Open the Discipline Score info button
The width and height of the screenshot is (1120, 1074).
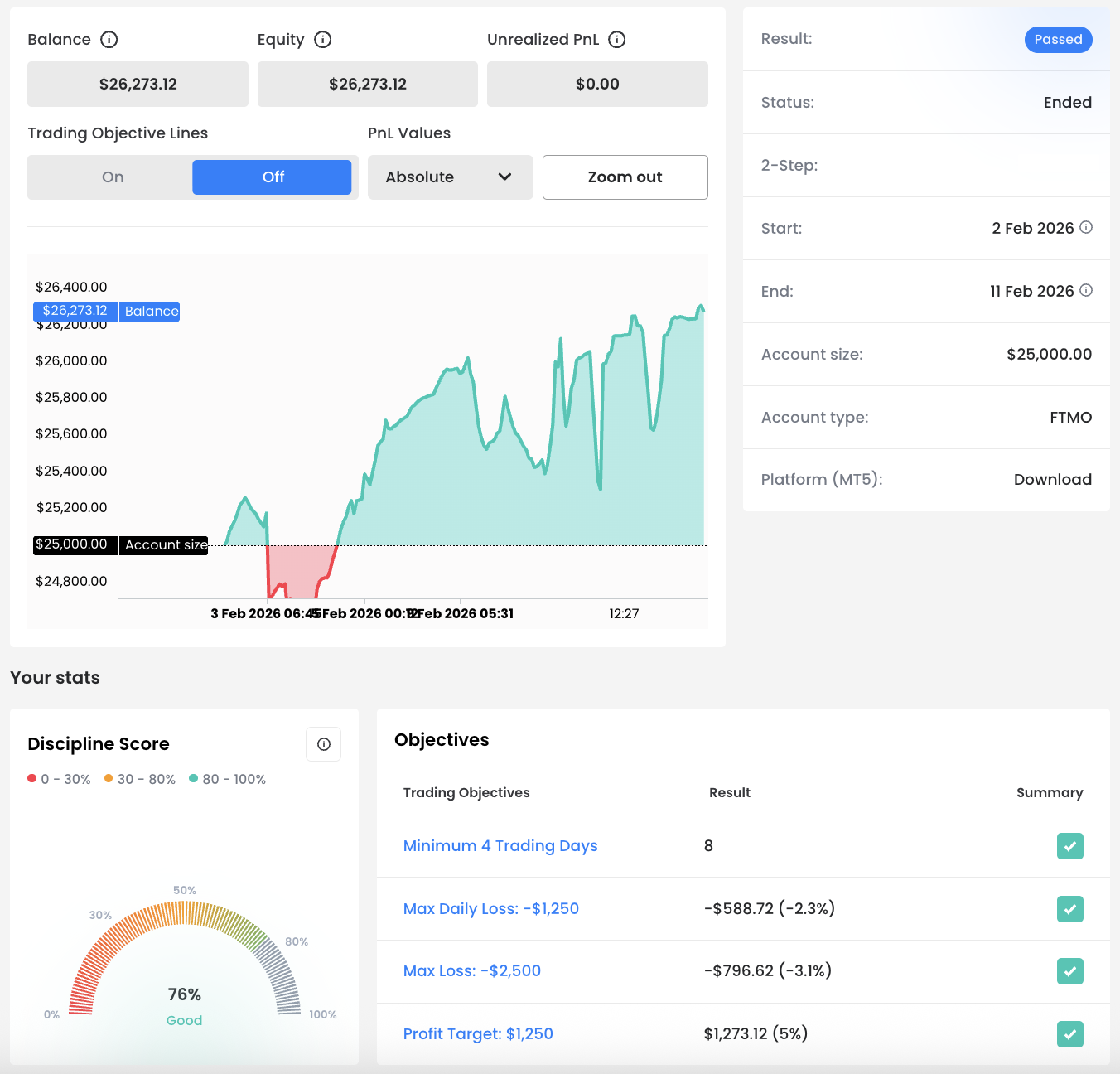[324, 744]
